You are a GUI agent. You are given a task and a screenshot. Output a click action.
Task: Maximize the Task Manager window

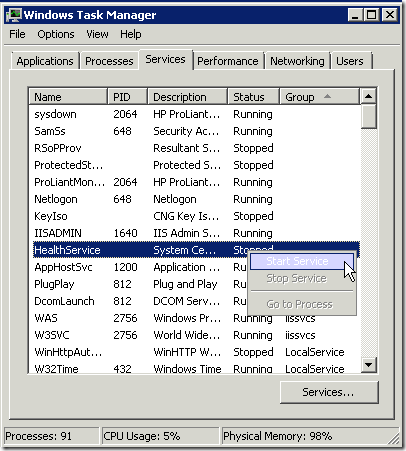click(x=371, y=15)
